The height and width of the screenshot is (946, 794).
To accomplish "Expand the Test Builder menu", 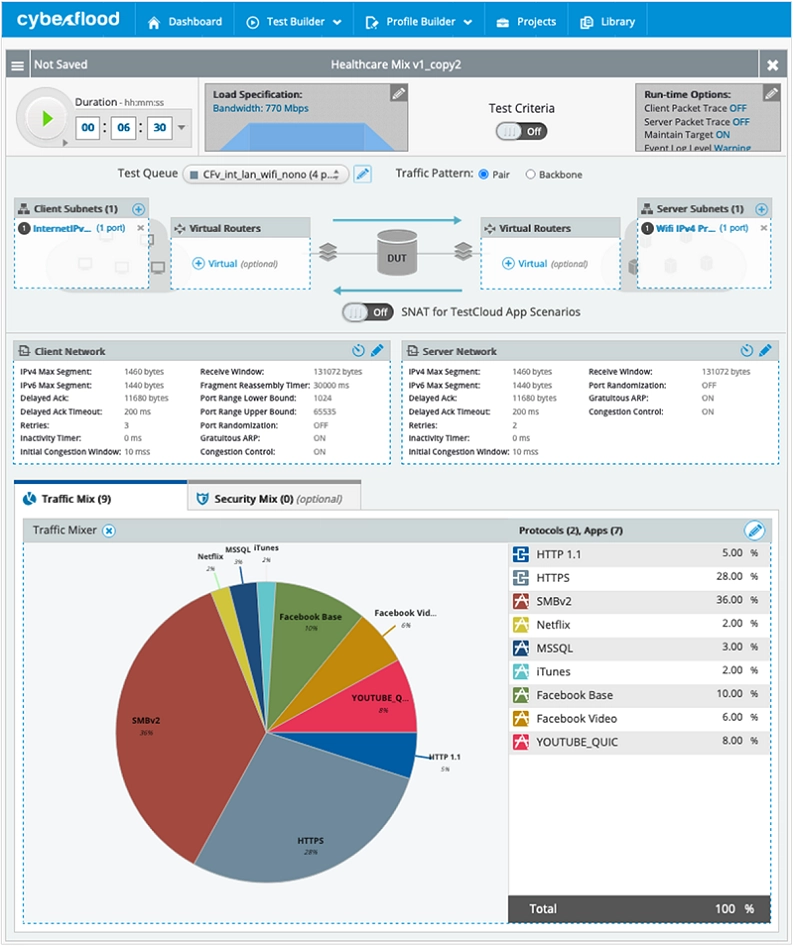I will click(295, 21).
